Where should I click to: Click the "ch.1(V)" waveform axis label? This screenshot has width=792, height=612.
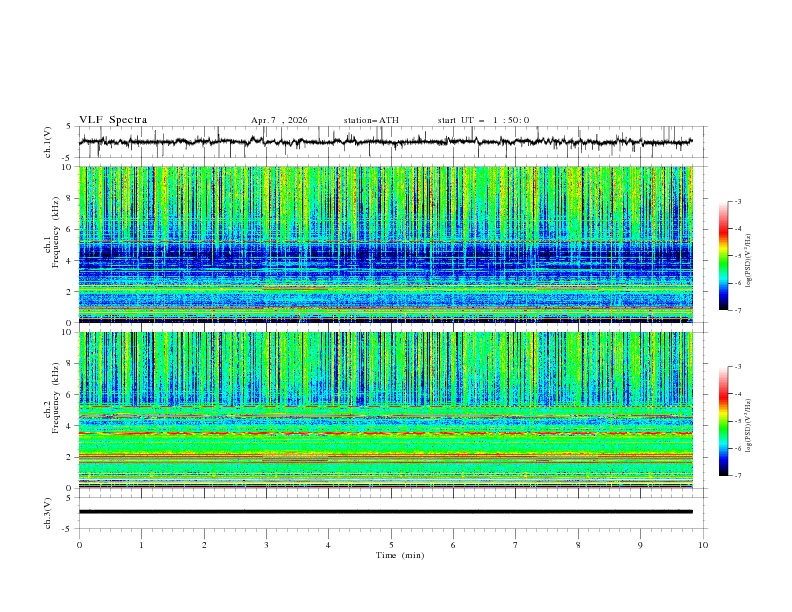48,142
